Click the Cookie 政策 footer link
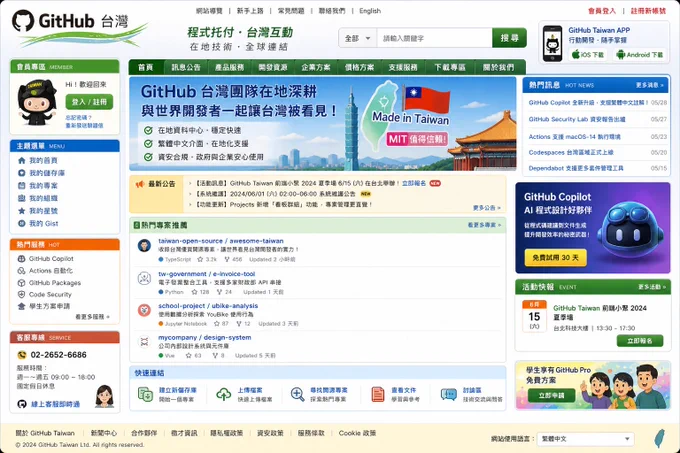Image resolution: width=680 pixels, height=453 pixels. [357, 433]
